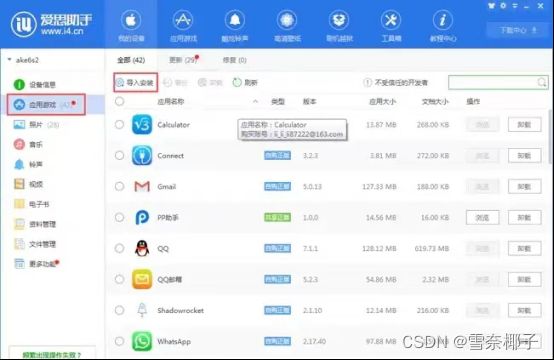Sort by the 应用大小 column header
This screenshot has width=554, height=360.
tap(382, 102)
